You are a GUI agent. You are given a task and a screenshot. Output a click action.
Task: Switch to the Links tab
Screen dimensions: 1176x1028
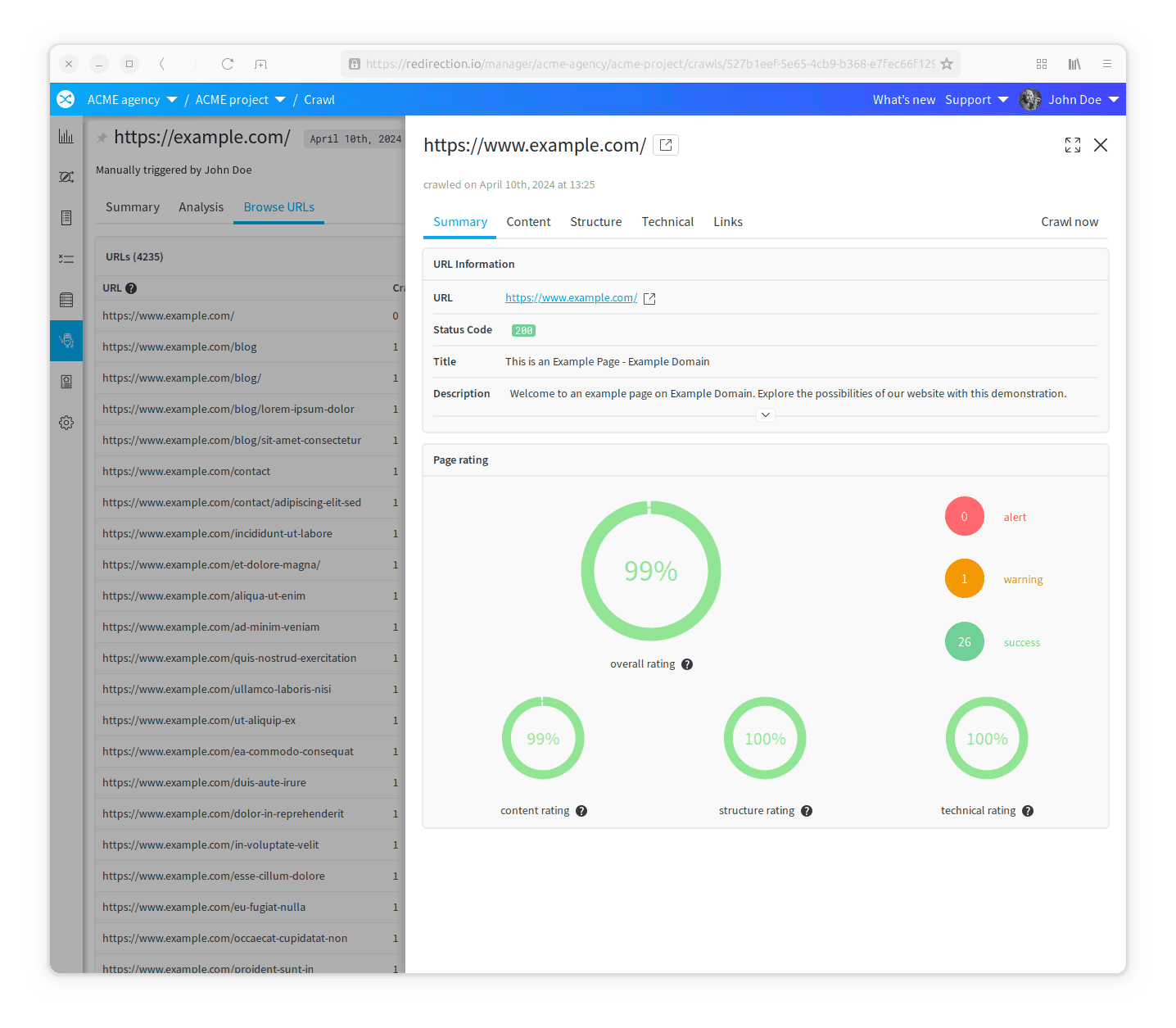coord(728,222)
